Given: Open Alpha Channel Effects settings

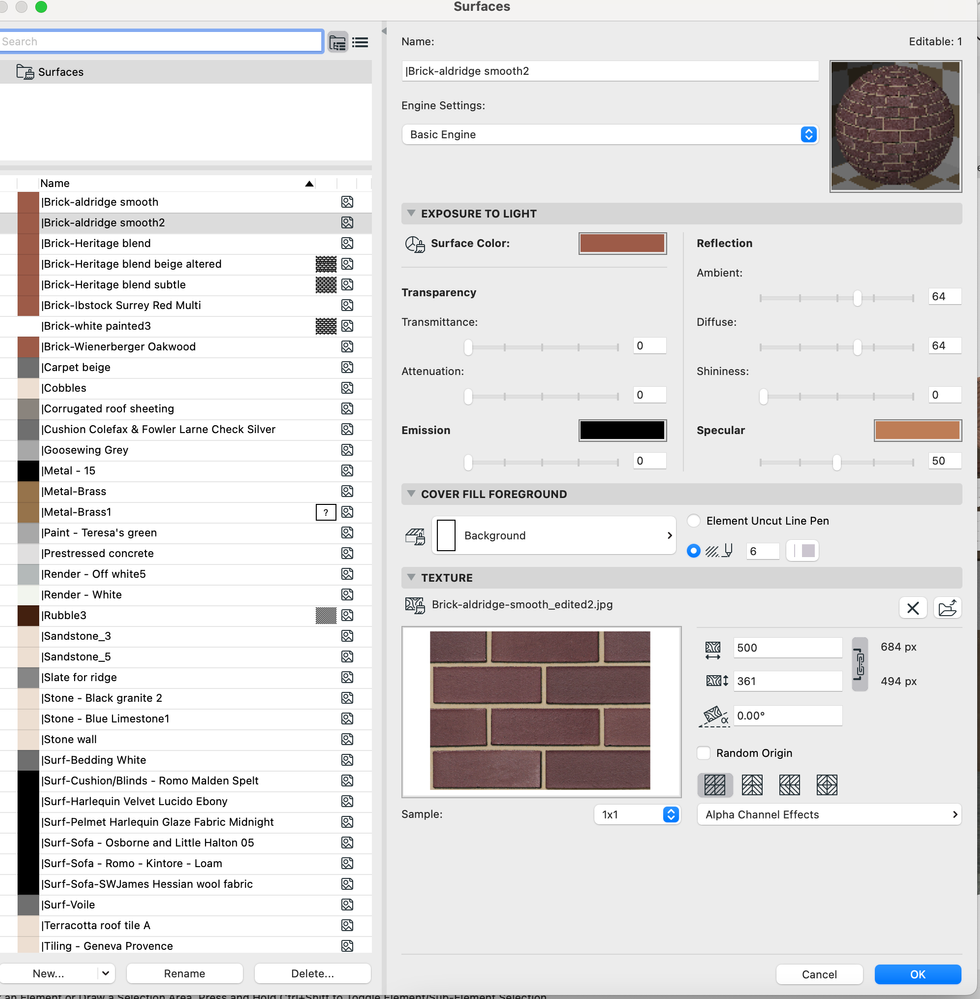Looking at the screenshot, I should pos(829,814).
